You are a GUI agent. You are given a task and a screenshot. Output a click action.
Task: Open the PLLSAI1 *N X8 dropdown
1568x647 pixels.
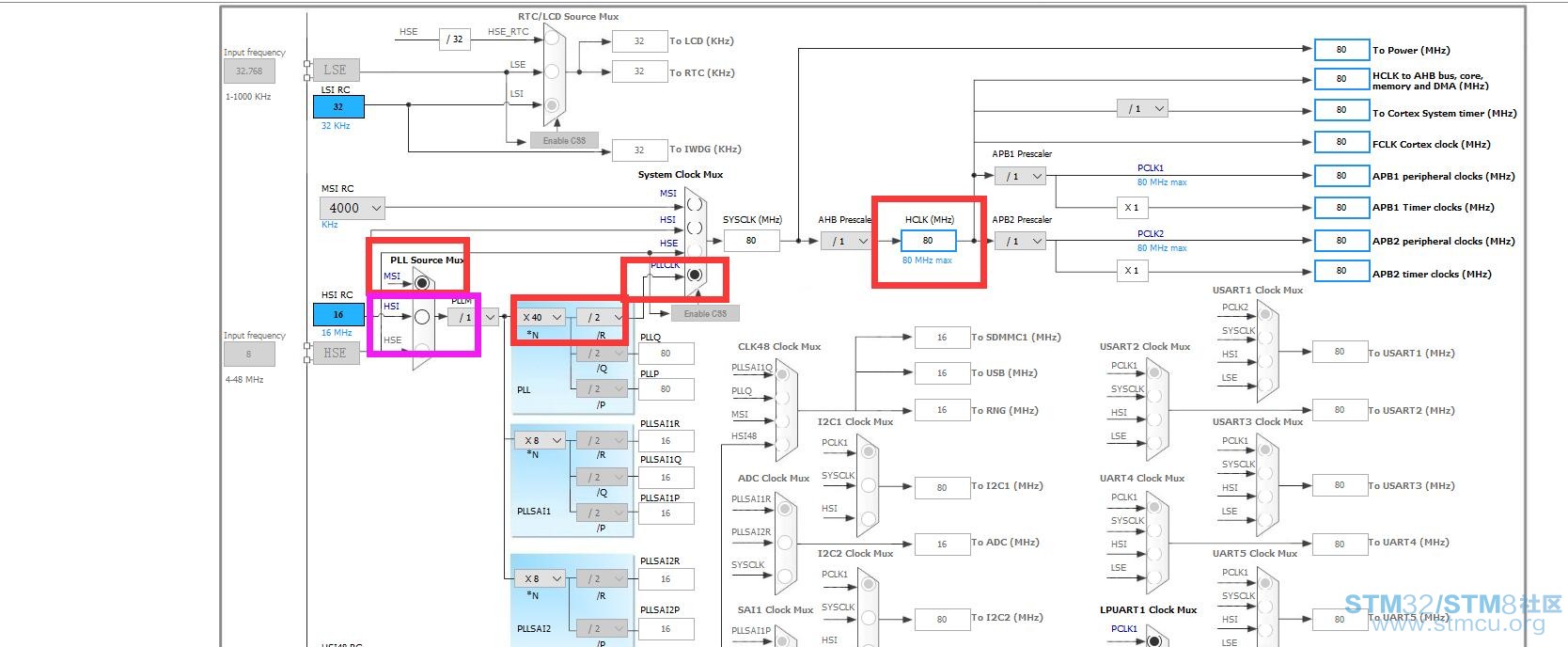click(x=541, y=440)
